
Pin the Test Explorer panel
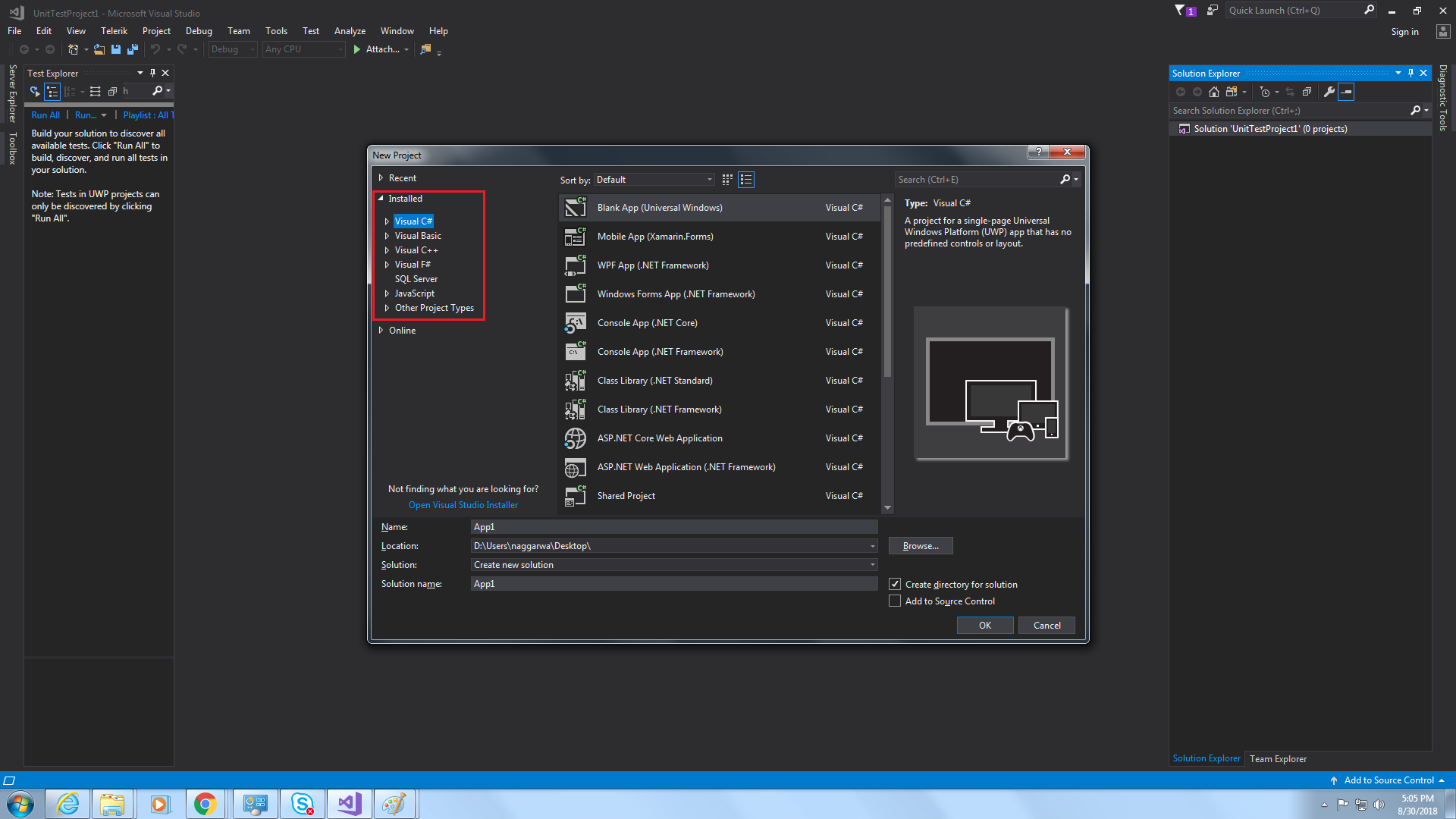click(x=152, y=73)
